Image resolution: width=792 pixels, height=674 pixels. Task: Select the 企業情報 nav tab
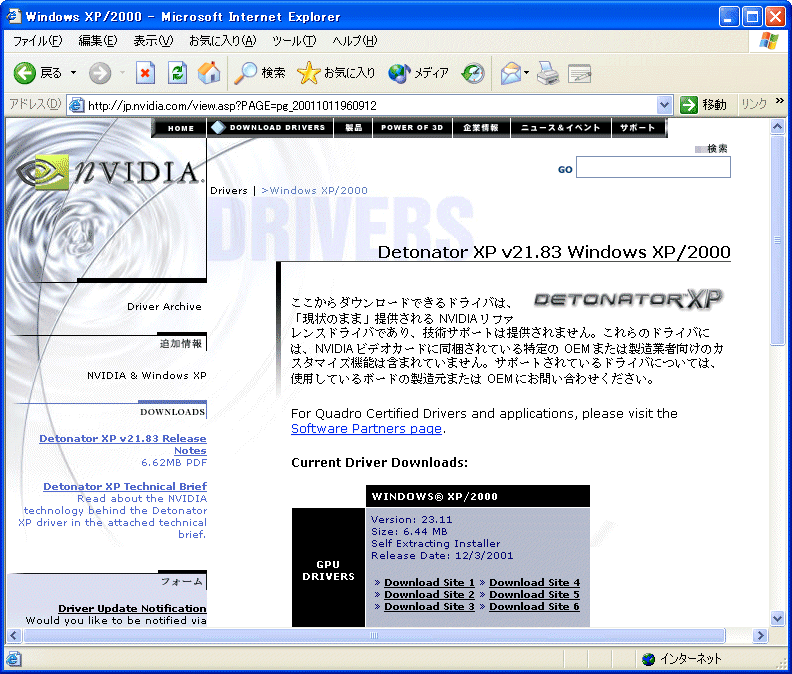(481, 128)
